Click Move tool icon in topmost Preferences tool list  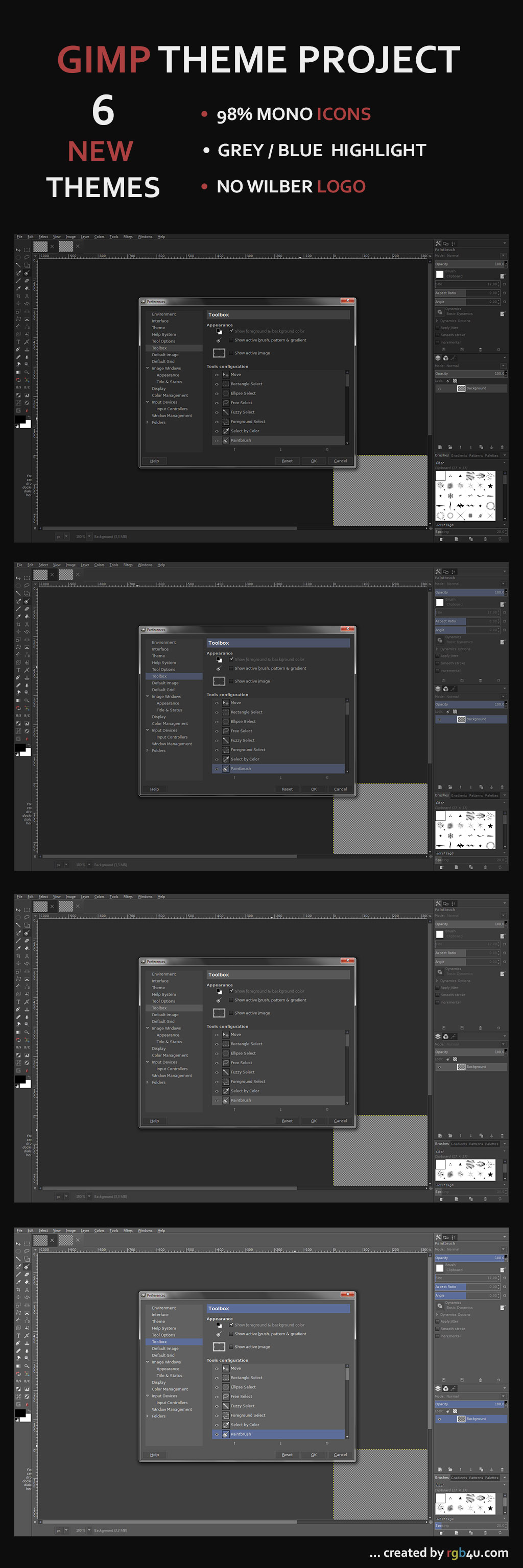226,374
